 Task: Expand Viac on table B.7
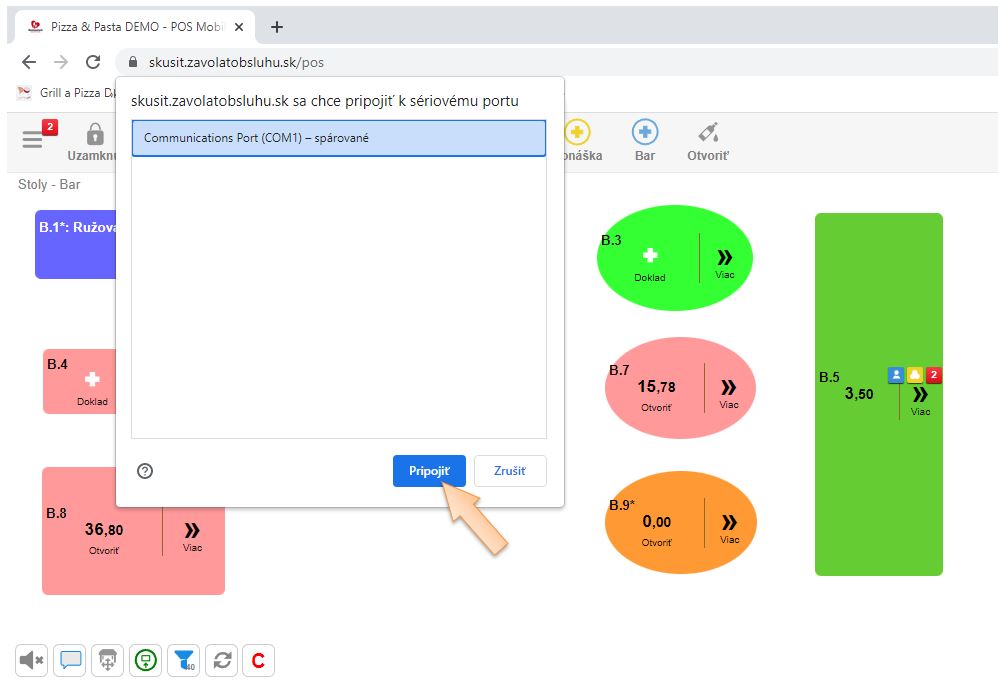(x=729, y=391)
